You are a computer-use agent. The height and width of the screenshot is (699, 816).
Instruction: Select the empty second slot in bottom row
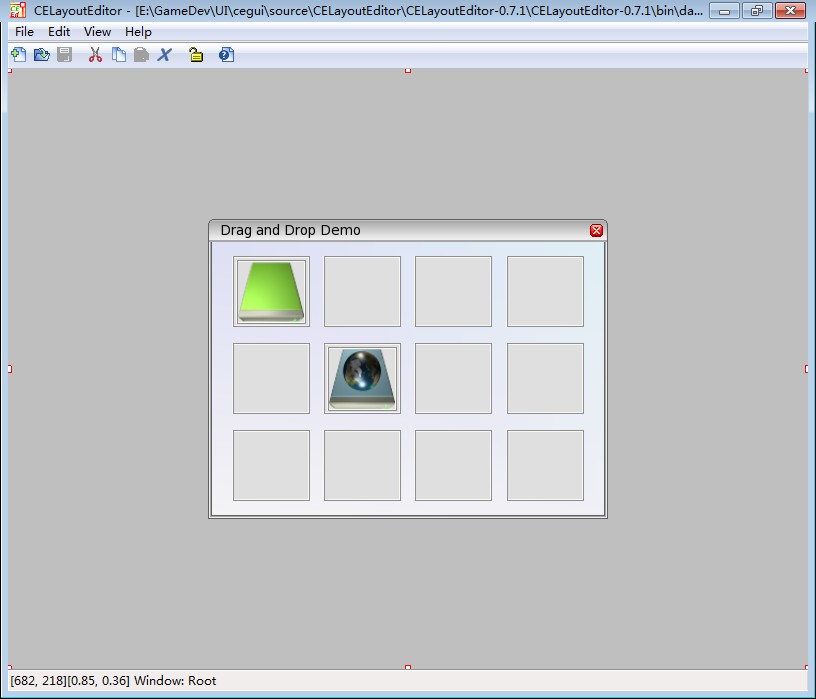point(362,465)
